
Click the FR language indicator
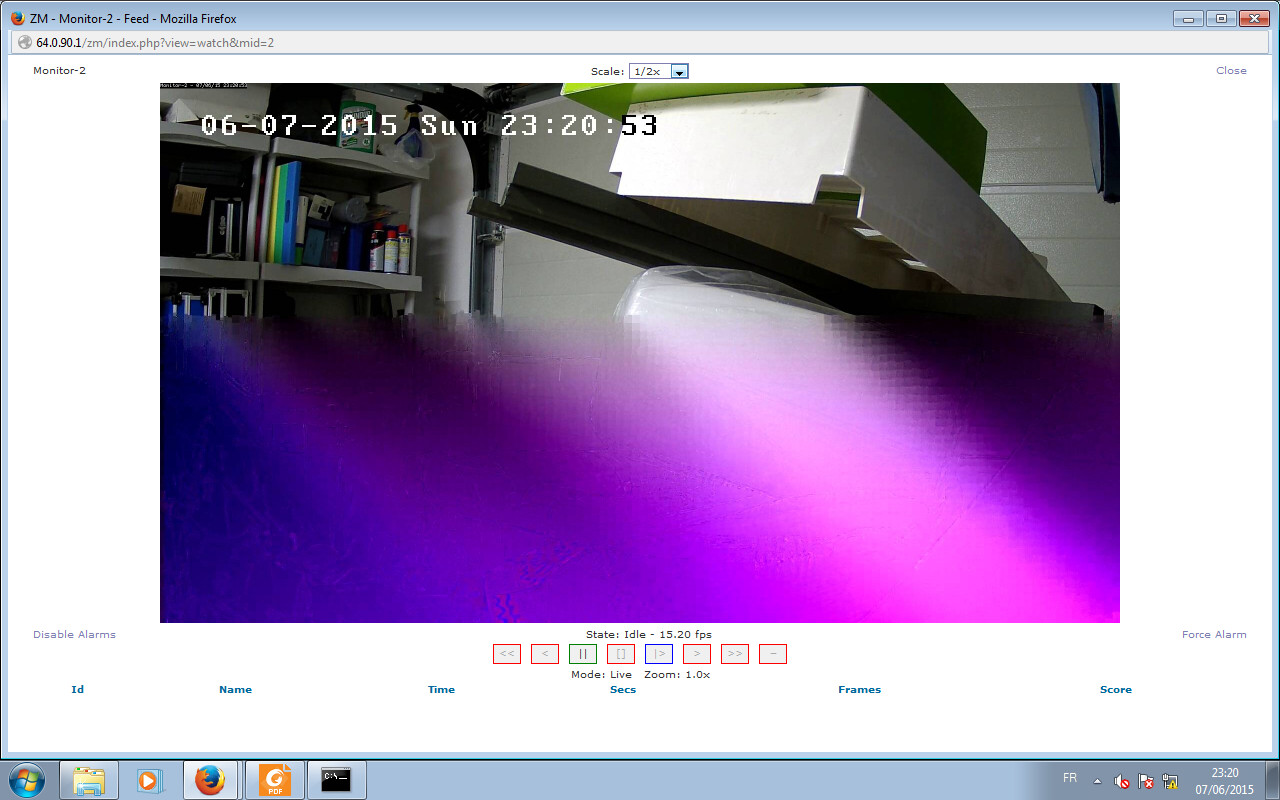pos(1070,778)
